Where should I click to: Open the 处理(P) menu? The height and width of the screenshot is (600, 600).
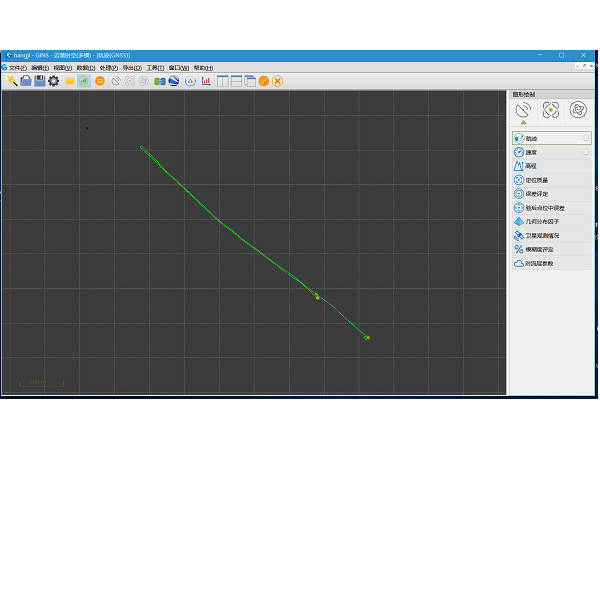[110, 68]
